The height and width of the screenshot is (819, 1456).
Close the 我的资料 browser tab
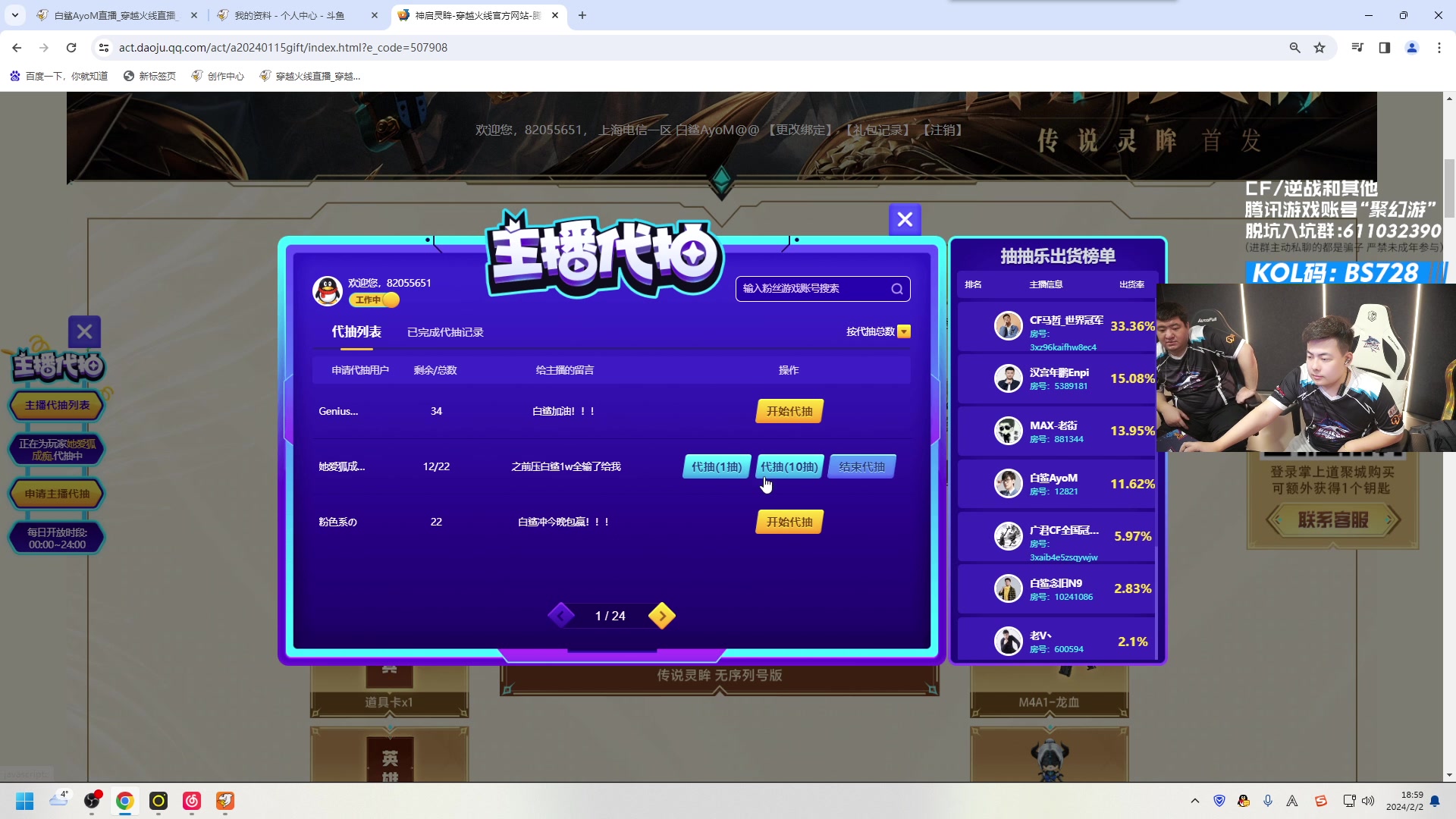click(x=375, y=15)
